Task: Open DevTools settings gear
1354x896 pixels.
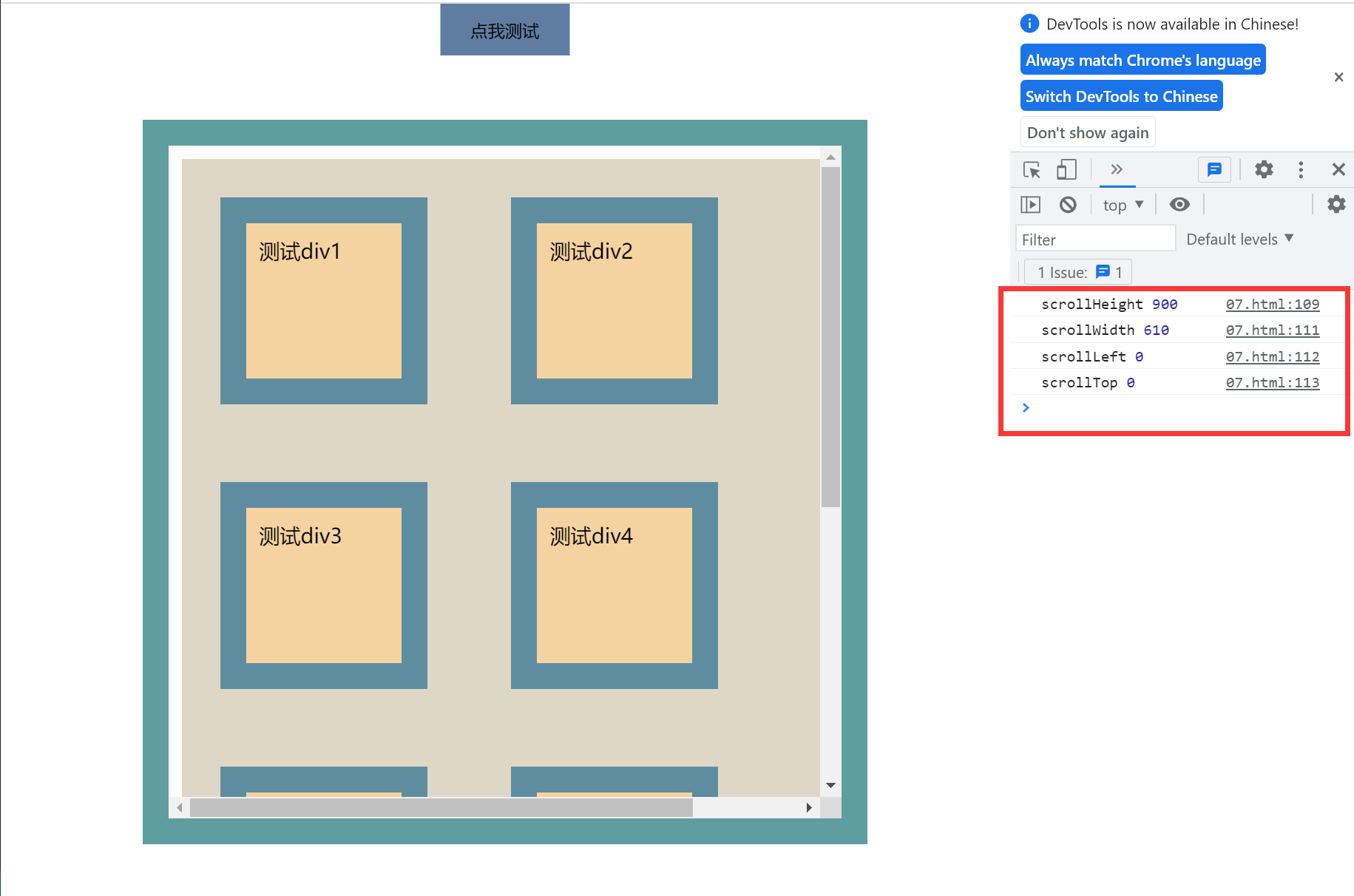Action: 1265,169
